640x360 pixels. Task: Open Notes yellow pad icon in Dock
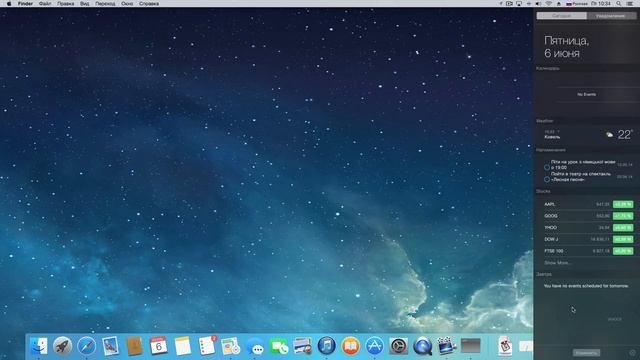click(182, 346)
